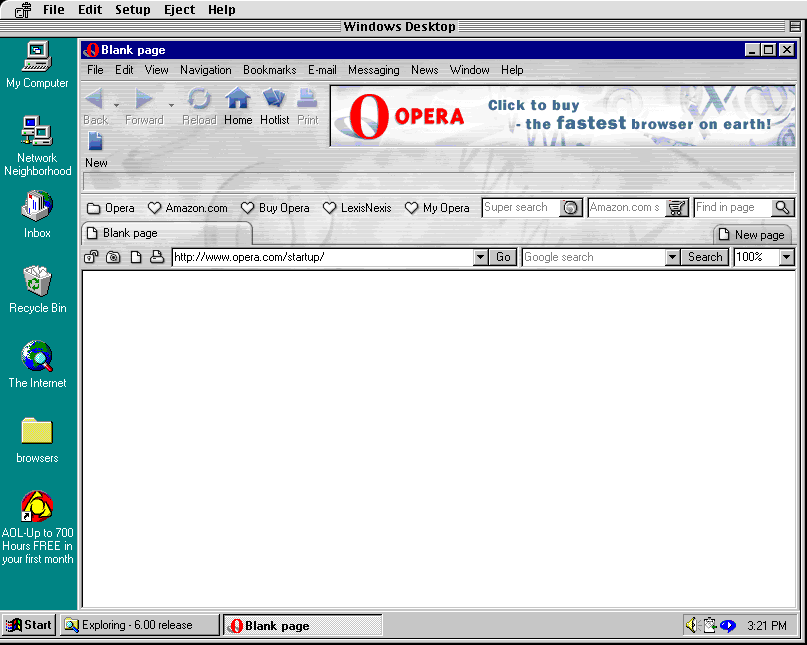This screenshot has width=807, height=645.
Task: Open the Mac Setup menu
Action: (132, 9)
